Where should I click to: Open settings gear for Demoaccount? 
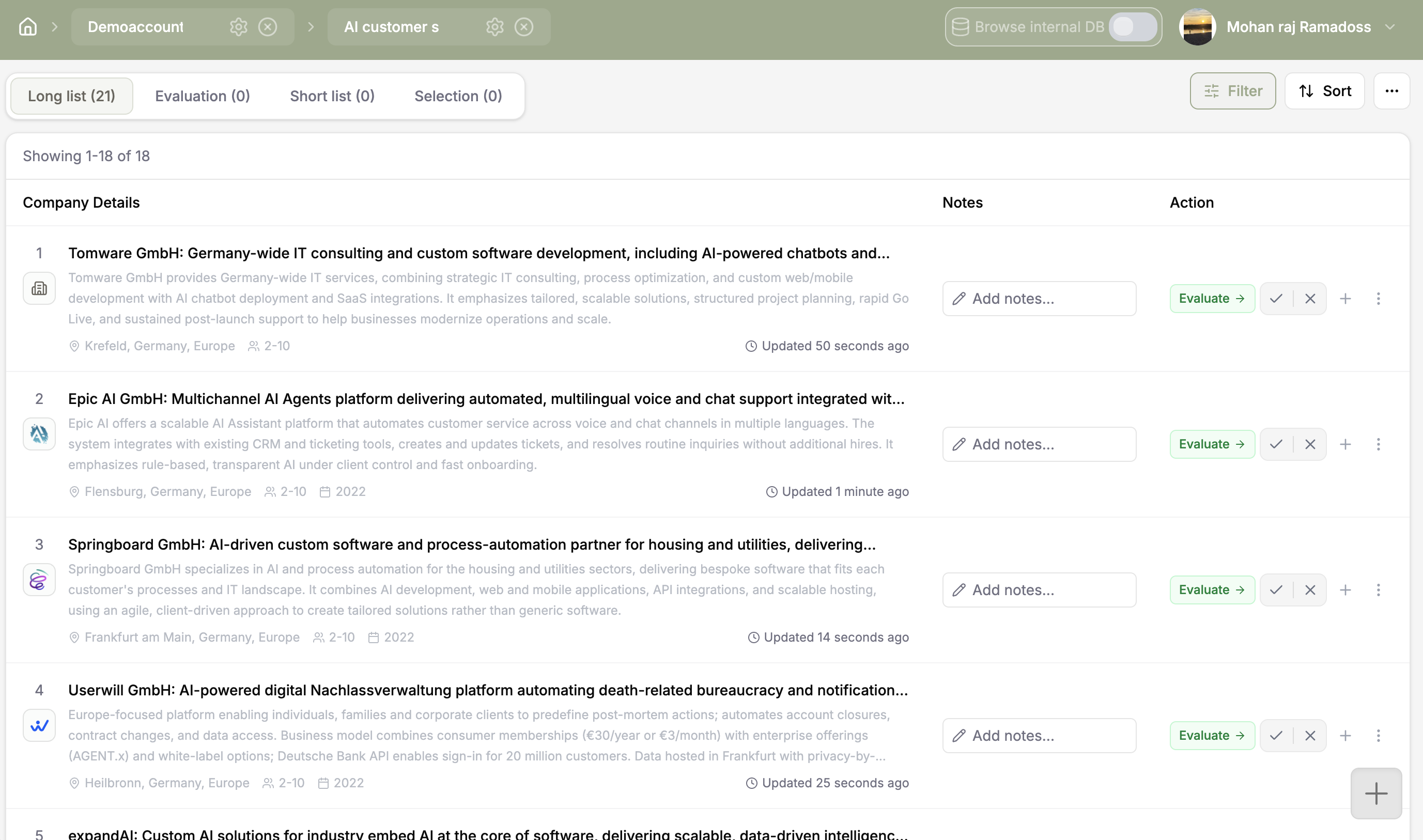tap(238, 26)
